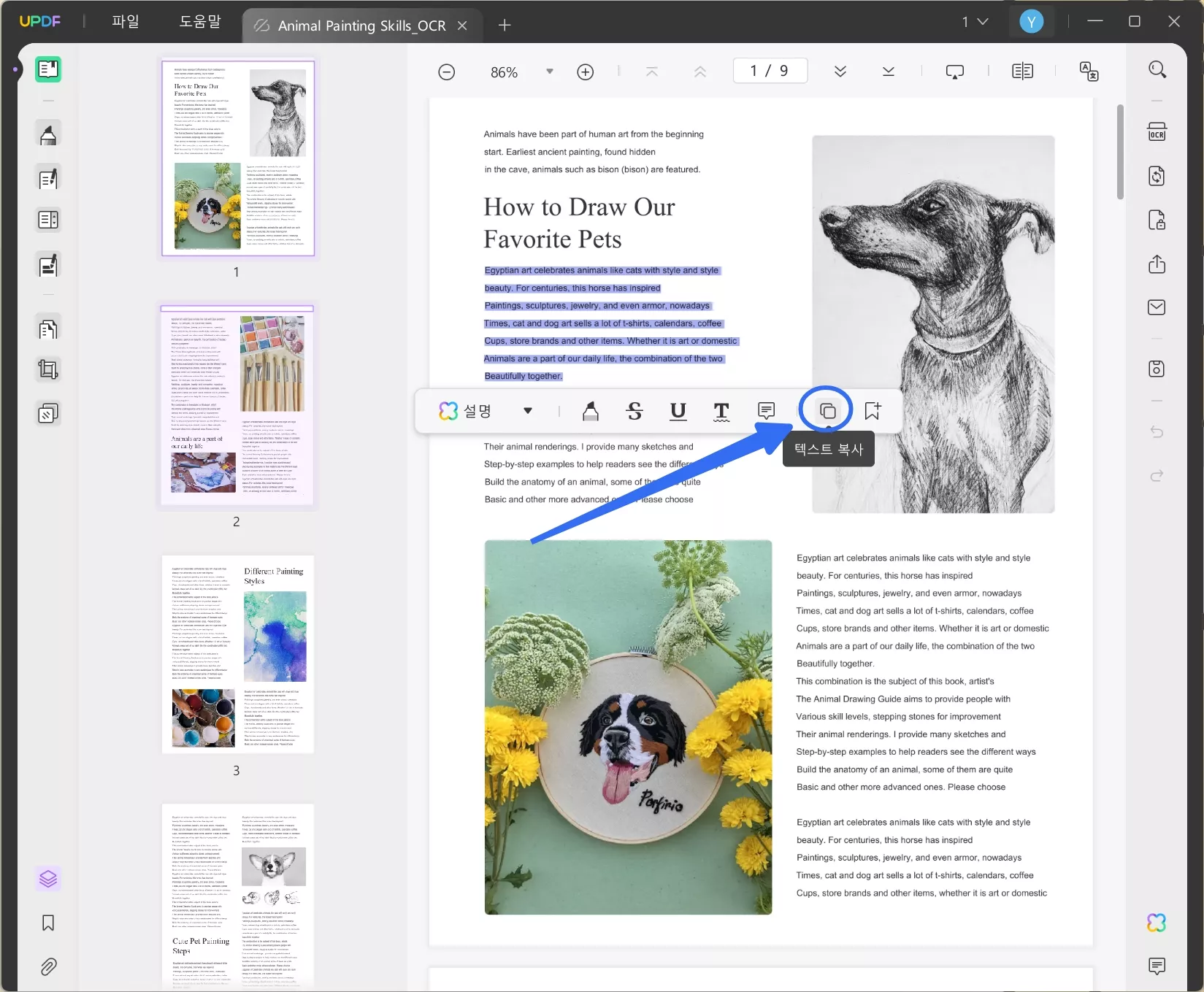Select page 1 thumbnail
Image resolution: width=1204 pixels, height=992 pixels.
tap(238, 158)
